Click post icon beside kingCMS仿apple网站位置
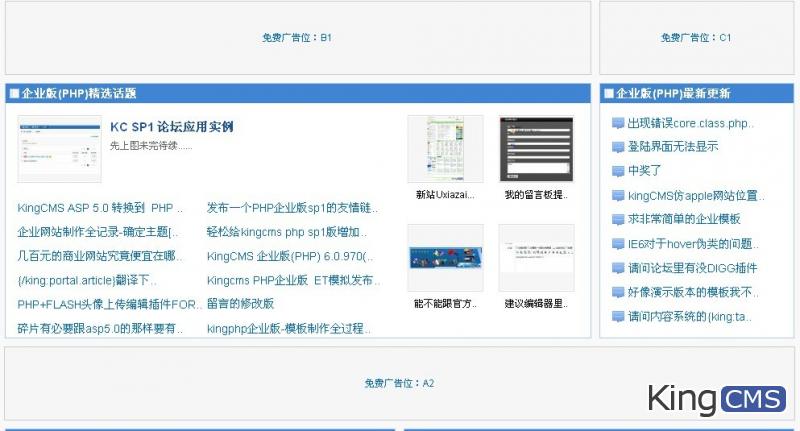The width and height of the screenshot is (800, 431). (618, 196)
